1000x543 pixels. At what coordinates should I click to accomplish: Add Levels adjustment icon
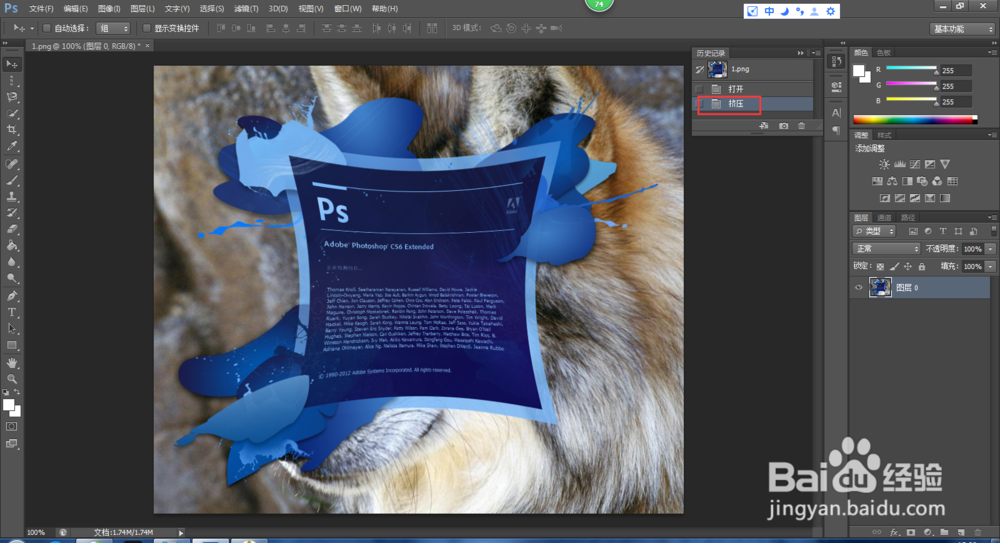(x=900, y=165)
